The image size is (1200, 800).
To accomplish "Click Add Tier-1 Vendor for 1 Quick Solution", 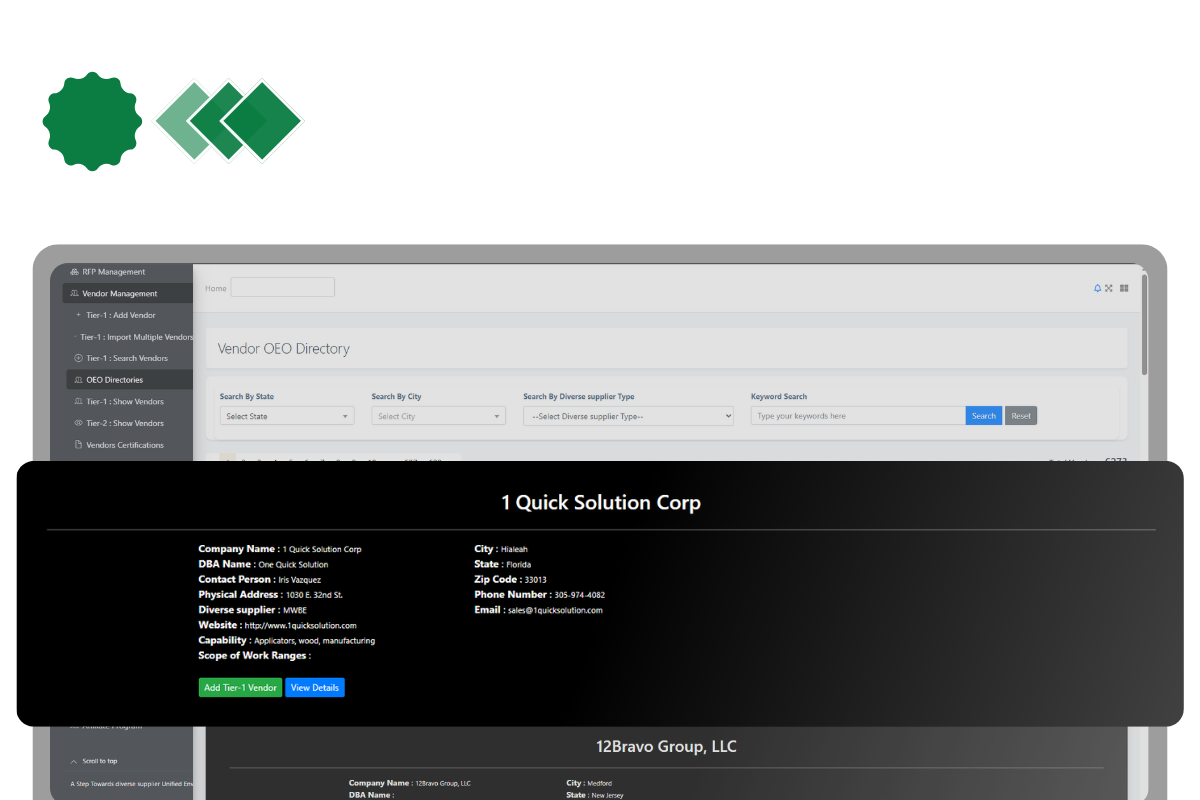I will click(240, 687).
